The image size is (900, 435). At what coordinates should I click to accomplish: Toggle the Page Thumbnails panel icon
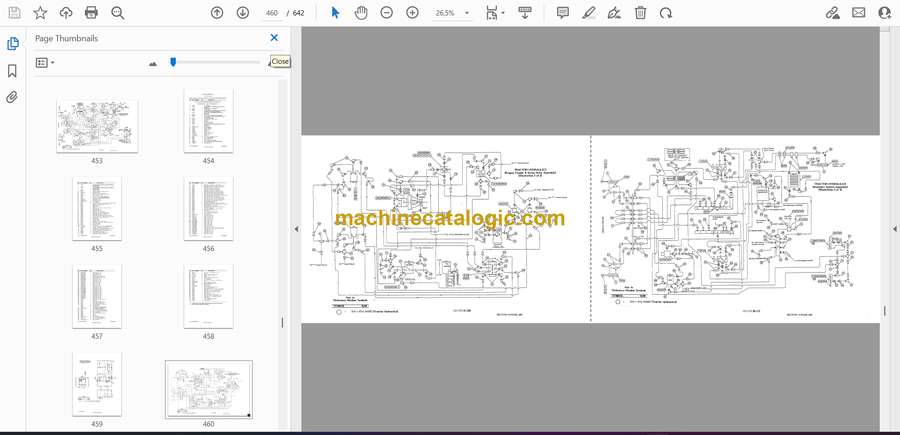pos(12,44)
